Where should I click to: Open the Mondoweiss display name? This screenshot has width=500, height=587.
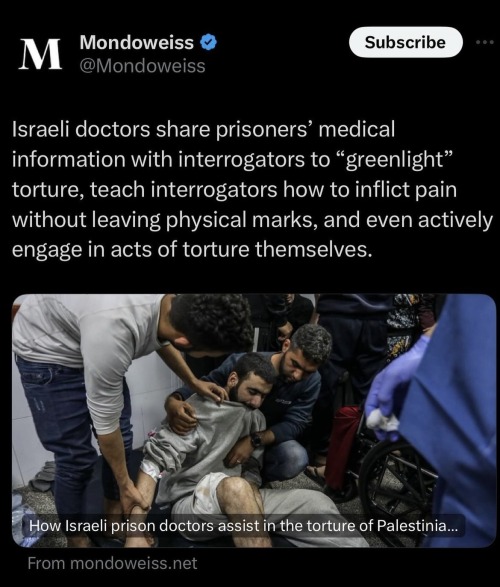(x=137, y=42)
